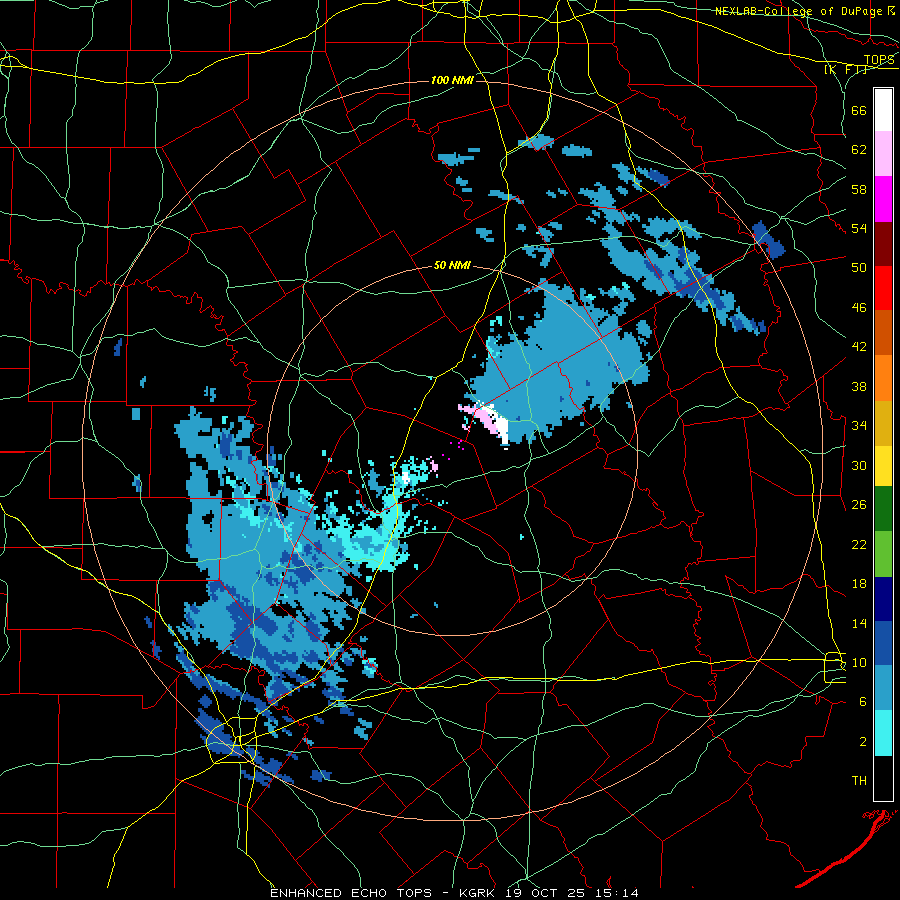Click the legend label "6"
Screen dimensions: 900x900
[x=863, y=702]
